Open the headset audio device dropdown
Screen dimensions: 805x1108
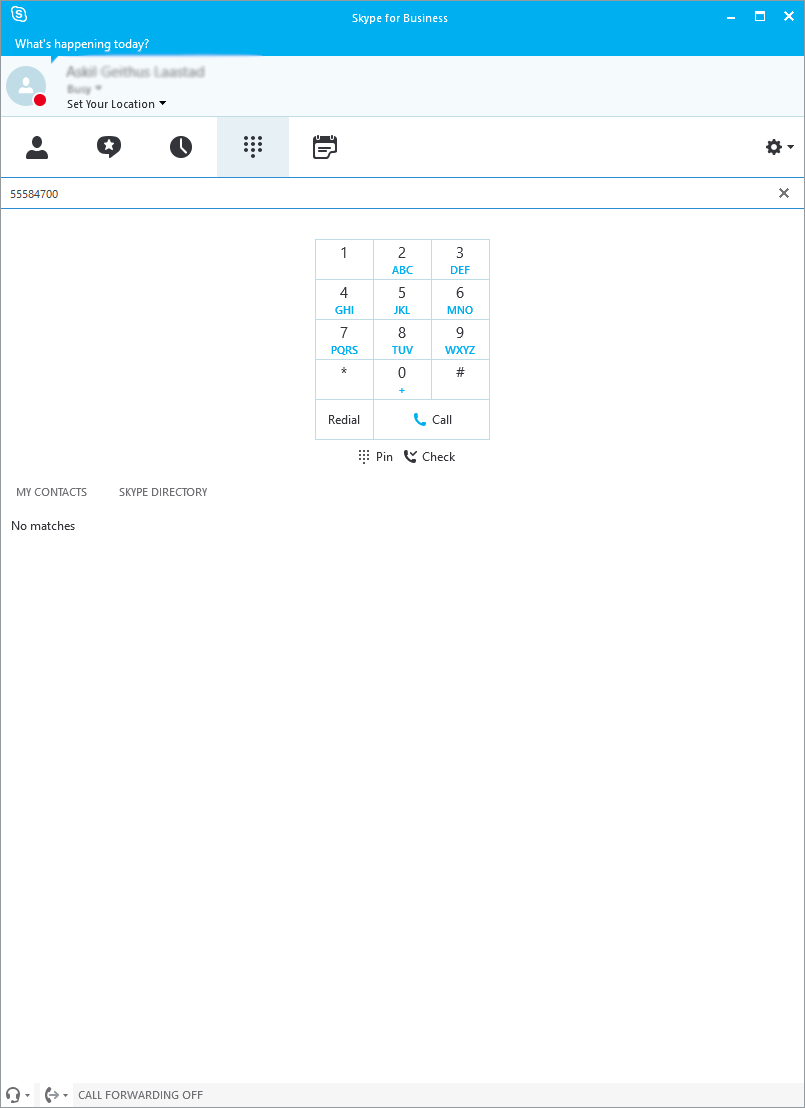17,1095
